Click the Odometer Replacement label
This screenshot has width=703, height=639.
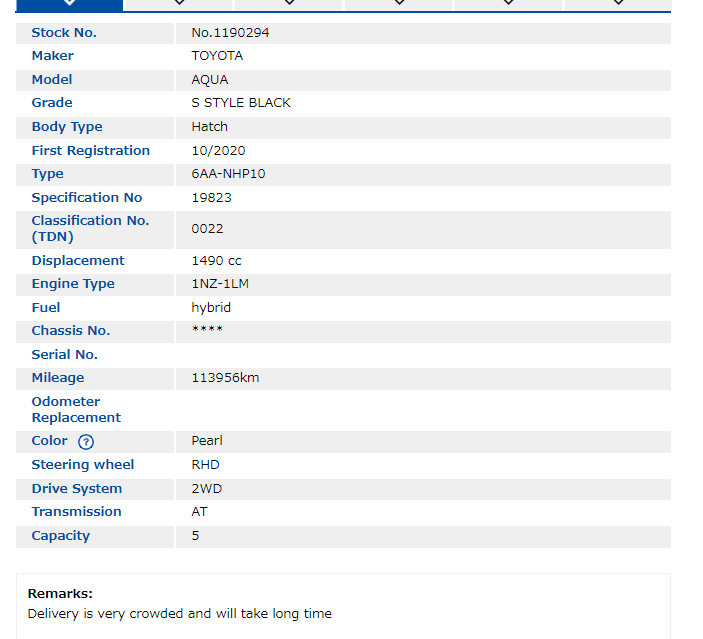click(76, 409)
